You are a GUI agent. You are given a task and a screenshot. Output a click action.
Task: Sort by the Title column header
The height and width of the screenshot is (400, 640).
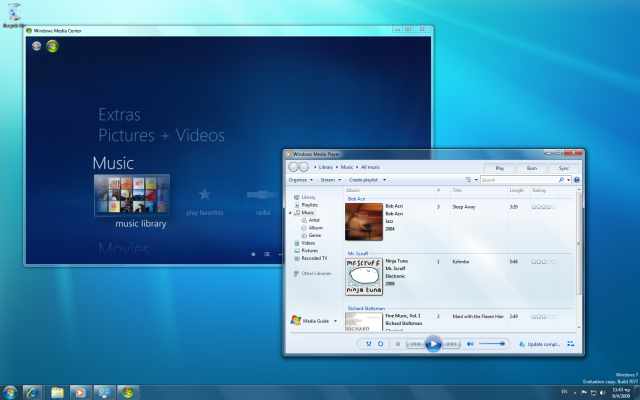click(457, 191)
